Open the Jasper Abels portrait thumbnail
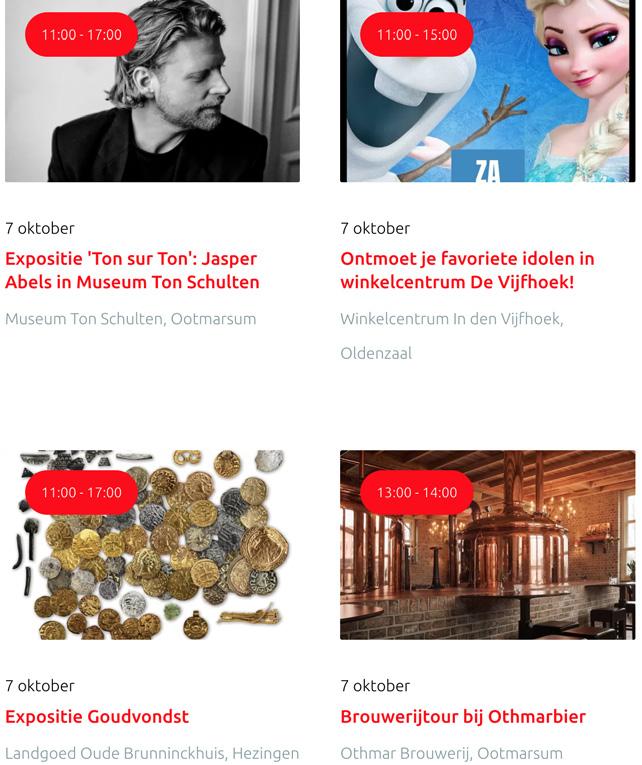The width and height of the screenshot is (642, 765). click(152, 91)
